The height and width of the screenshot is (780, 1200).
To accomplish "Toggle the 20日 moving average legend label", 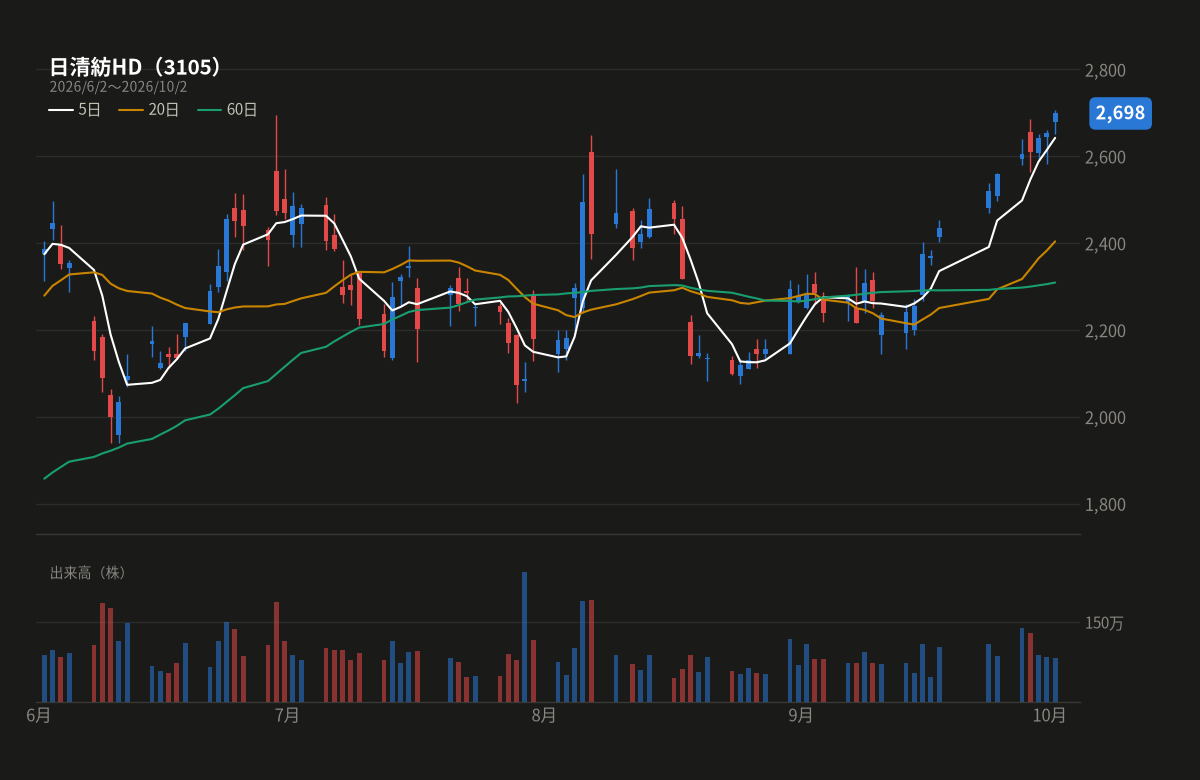I will tap(163, 110).
